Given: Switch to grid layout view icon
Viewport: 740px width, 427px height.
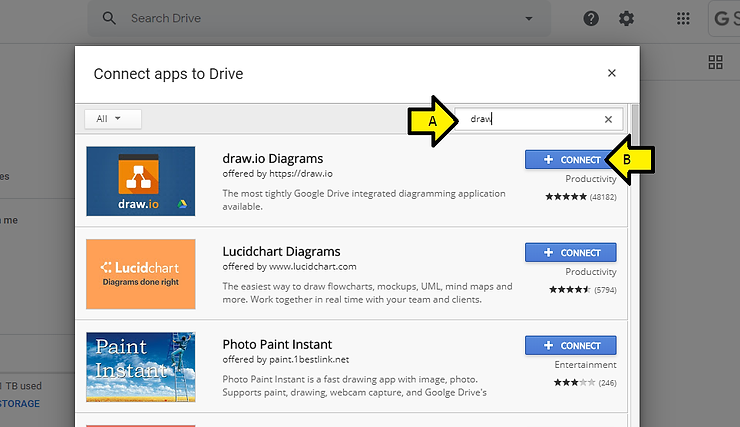Looking at the screenshot, I should tap(715, 62).
